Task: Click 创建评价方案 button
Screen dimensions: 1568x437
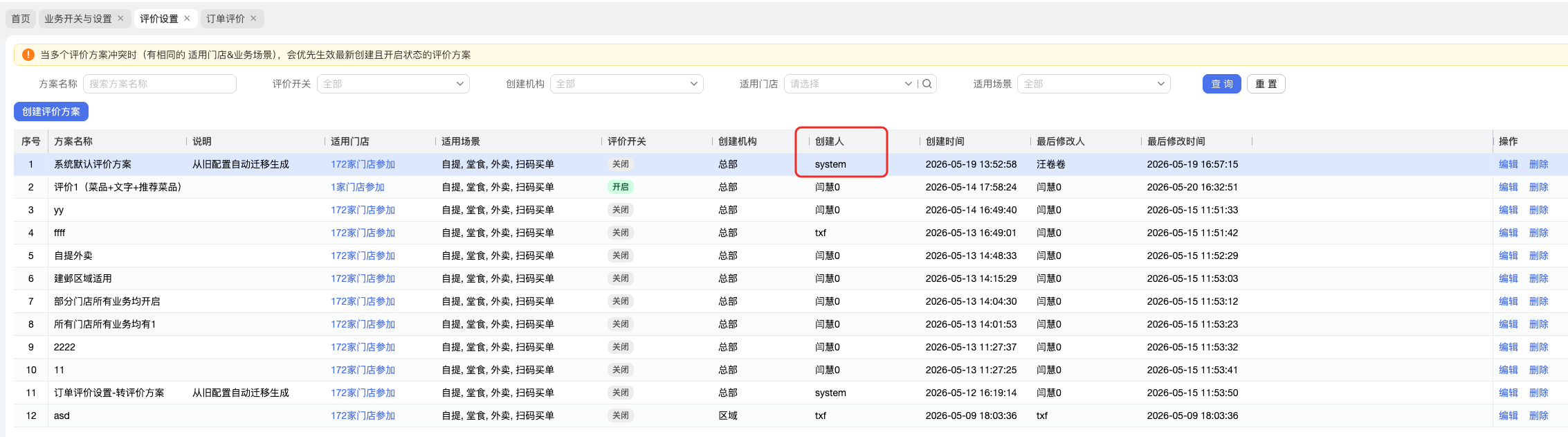Action: (x=51, y=112)
